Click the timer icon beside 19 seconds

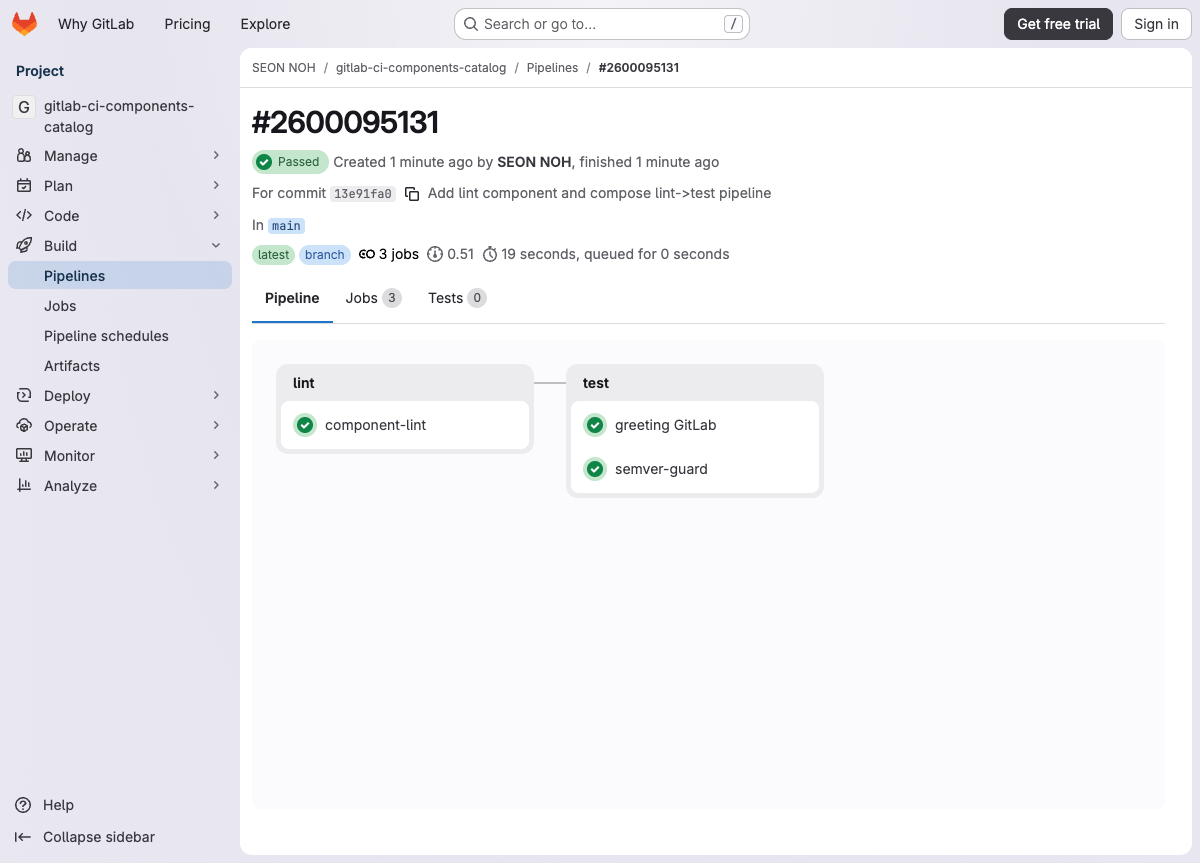tap(490, 254)
